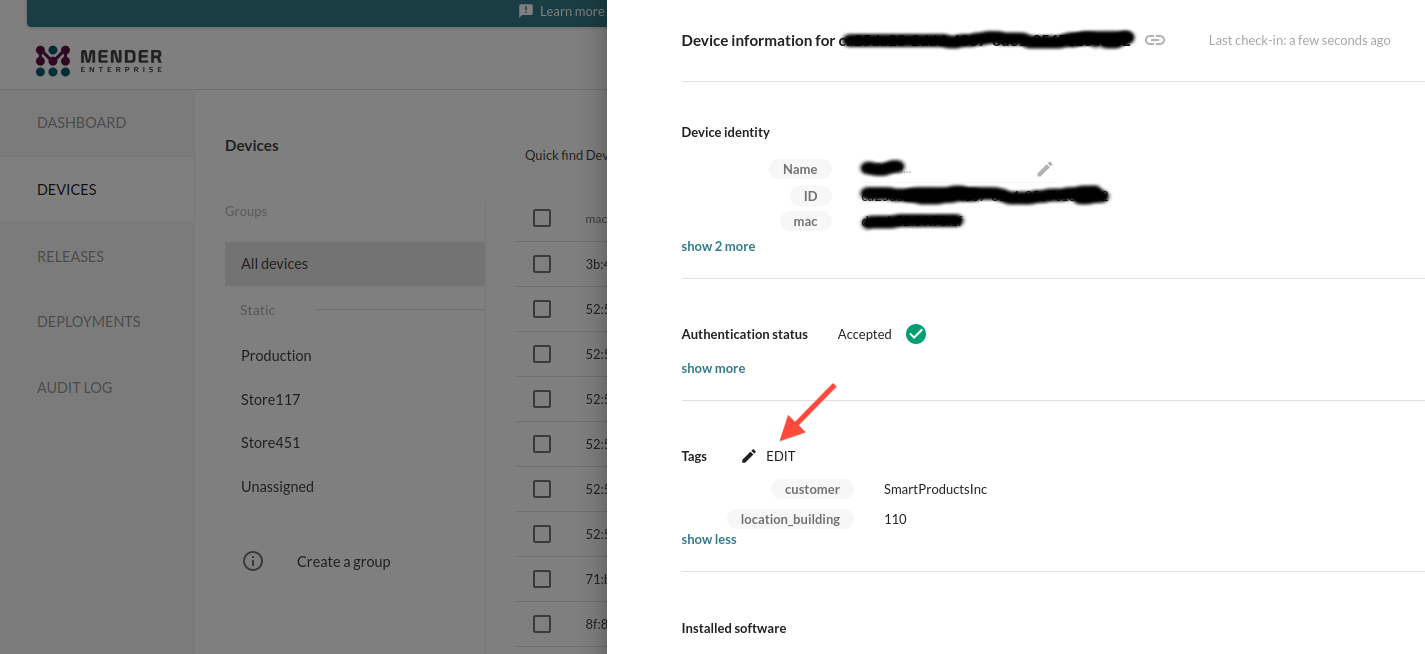Click the Installed software heading
The image size is (1425, 654).
coord(734,628)
